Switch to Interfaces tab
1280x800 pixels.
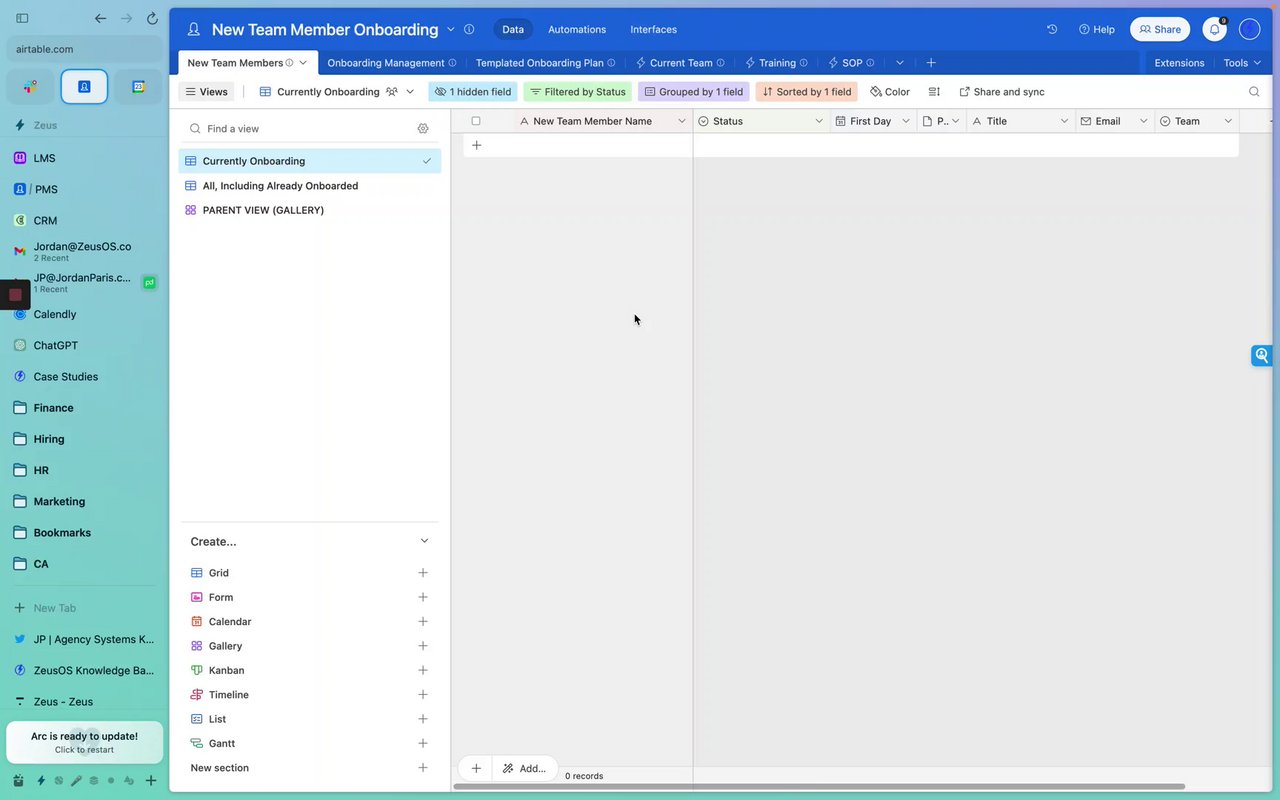(653, 29)
